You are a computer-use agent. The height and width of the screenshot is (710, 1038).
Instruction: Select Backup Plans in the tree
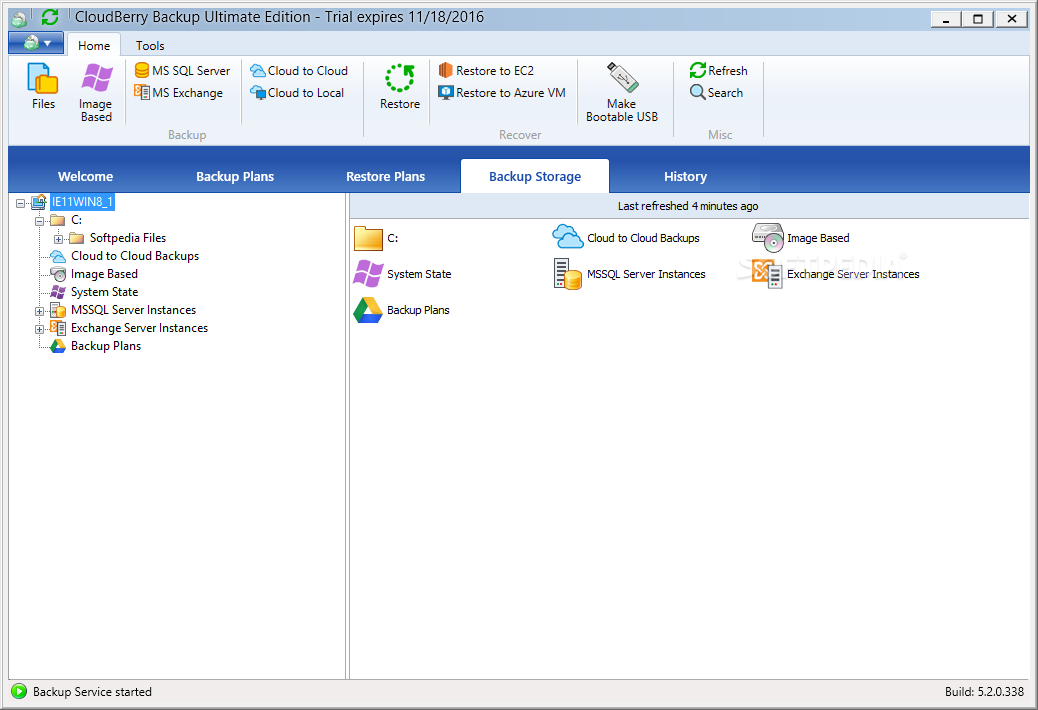coord(106,345)
